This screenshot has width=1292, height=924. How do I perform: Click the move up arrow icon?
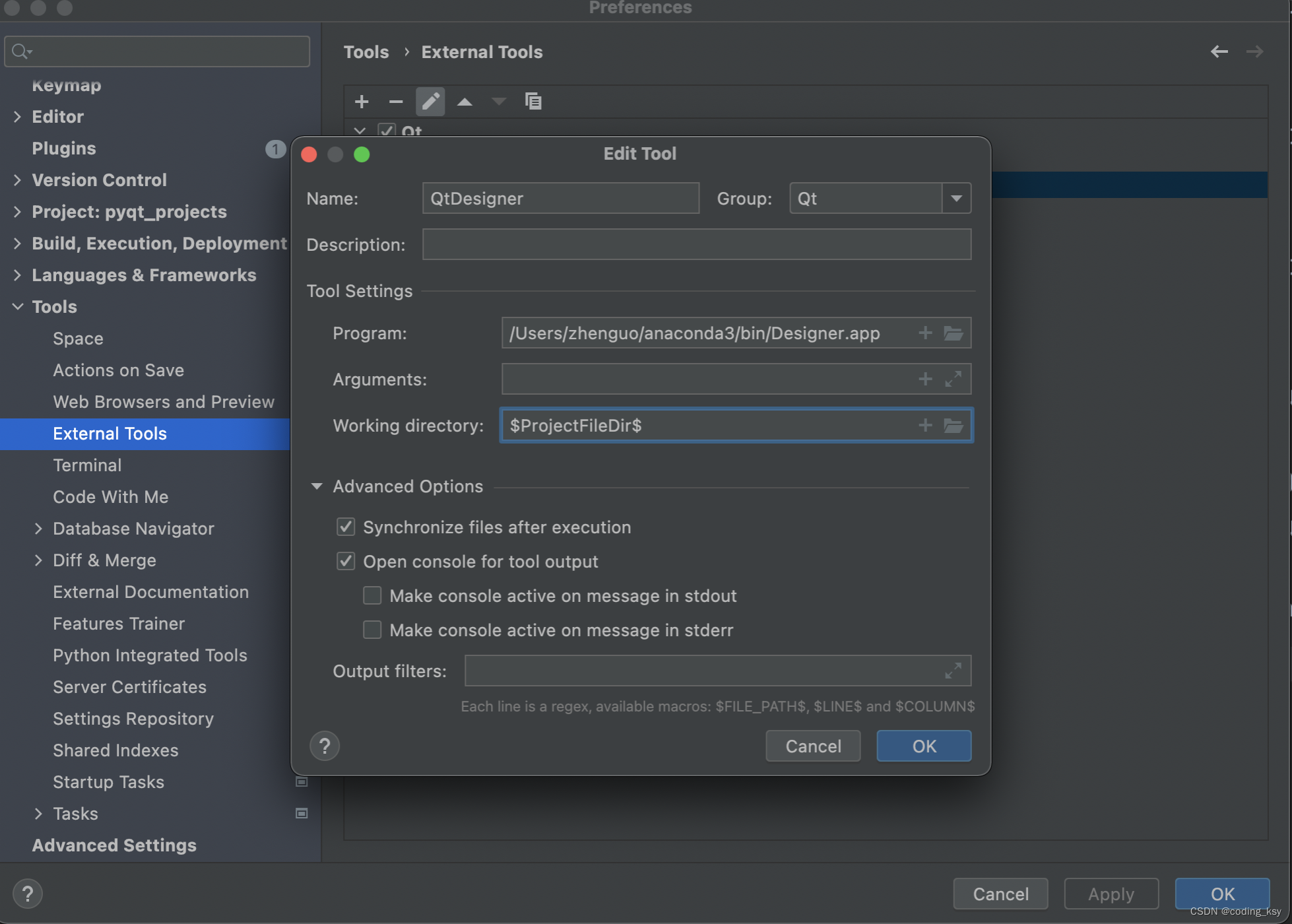click(x=465, y=102)
